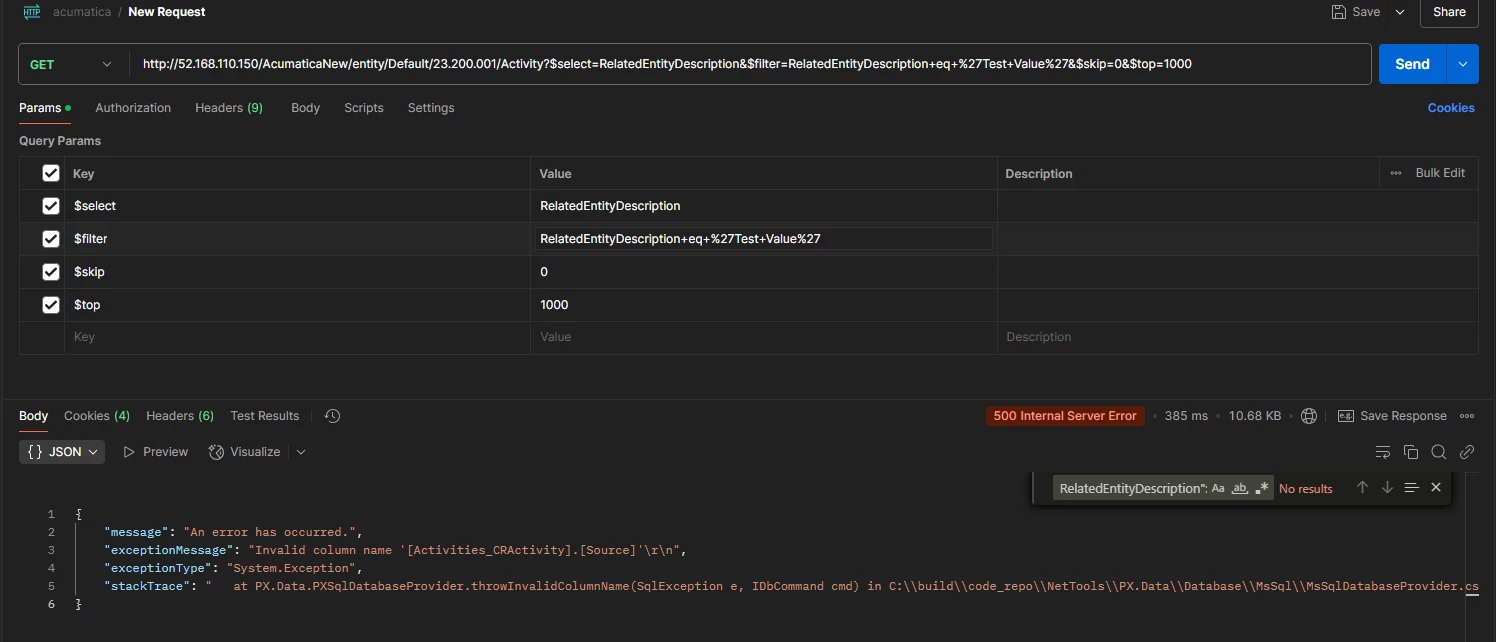This screenshot has width=1496, height=642.
Task: Expand the Send button split arrow
Action: pyautogui.click(x=1461, y=63)
